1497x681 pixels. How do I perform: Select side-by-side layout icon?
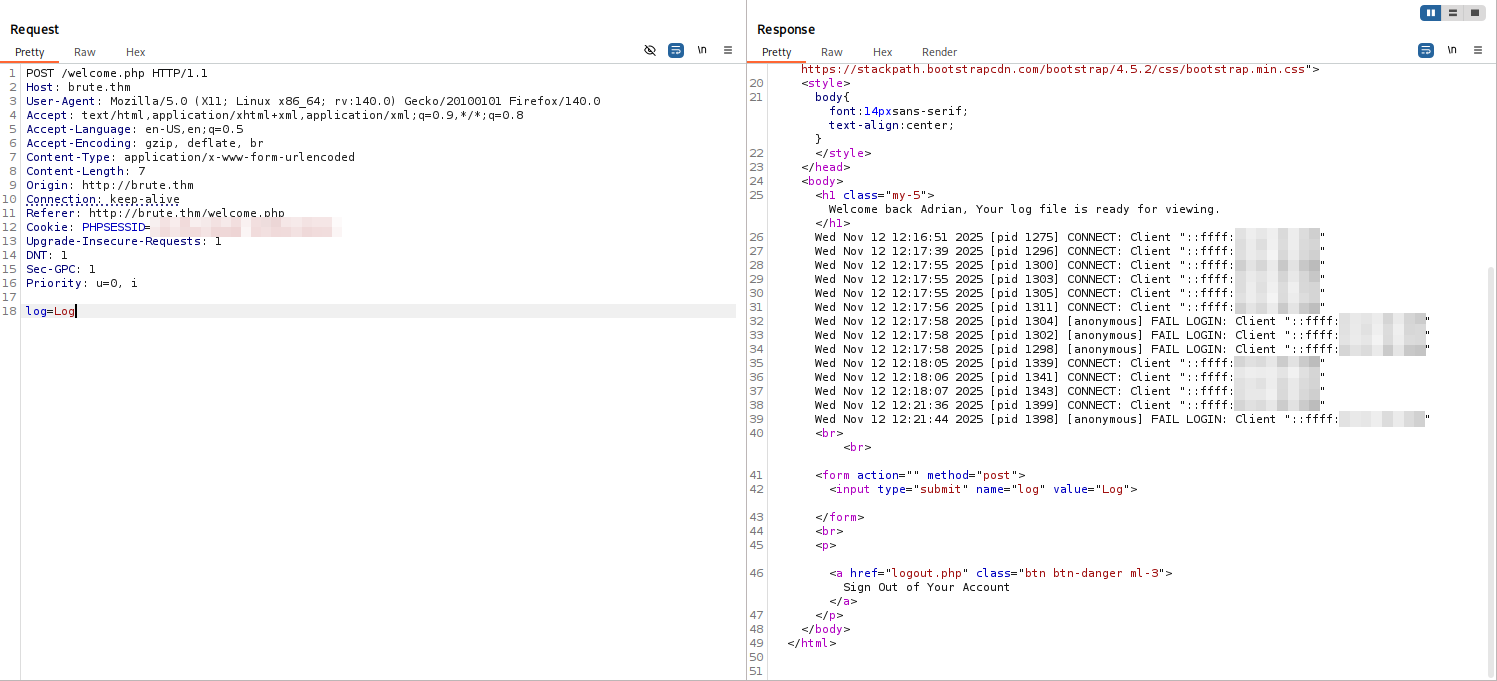[x=1431, y=13]
